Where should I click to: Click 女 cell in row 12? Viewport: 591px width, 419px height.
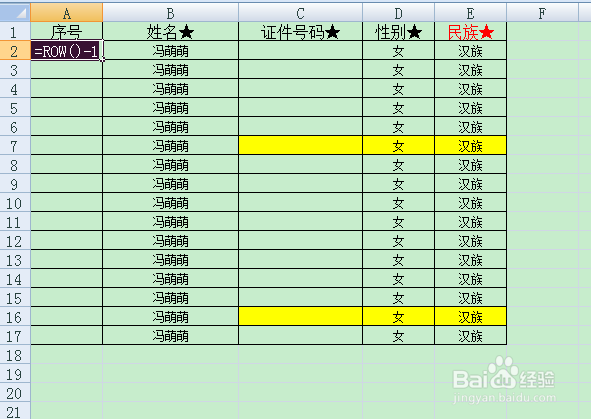[398, 240]
